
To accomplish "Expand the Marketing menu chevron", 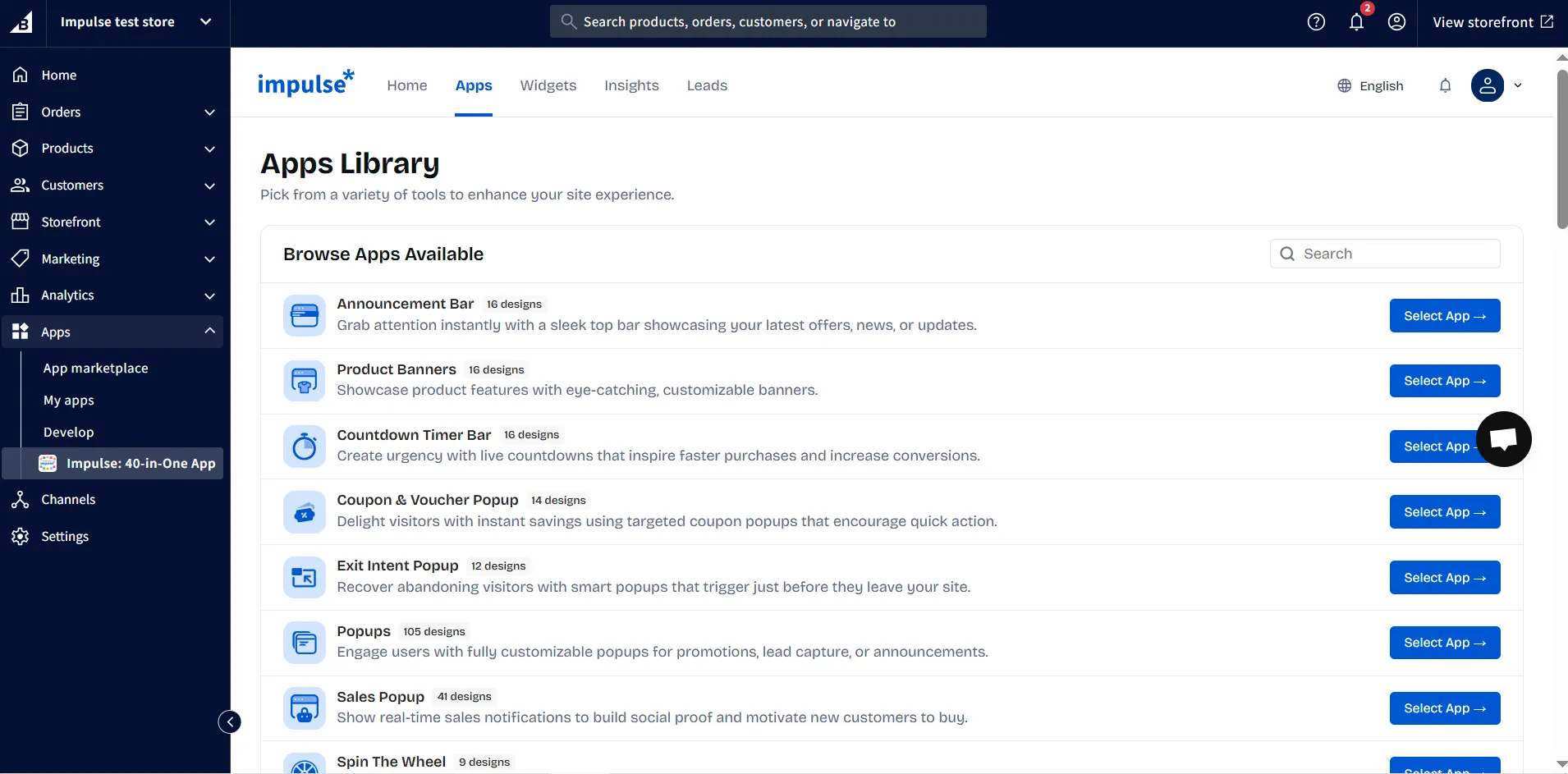I will 209,259.
